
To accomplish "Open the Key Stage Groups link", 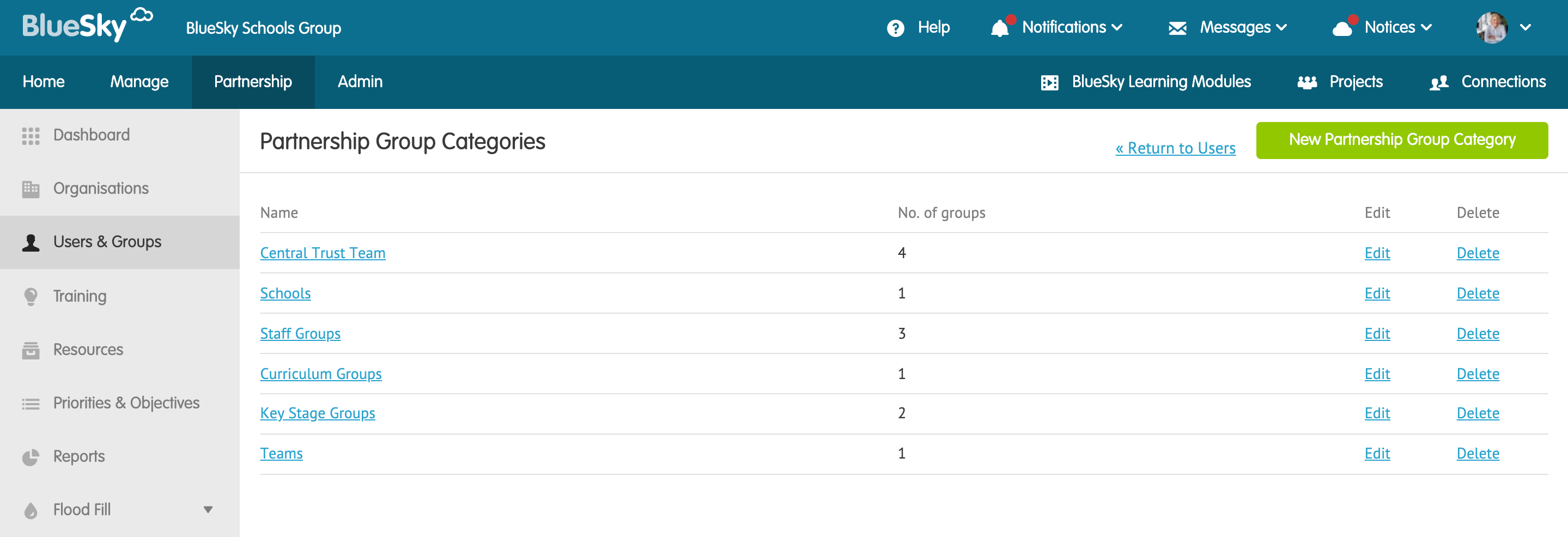I will pos(317,413).
